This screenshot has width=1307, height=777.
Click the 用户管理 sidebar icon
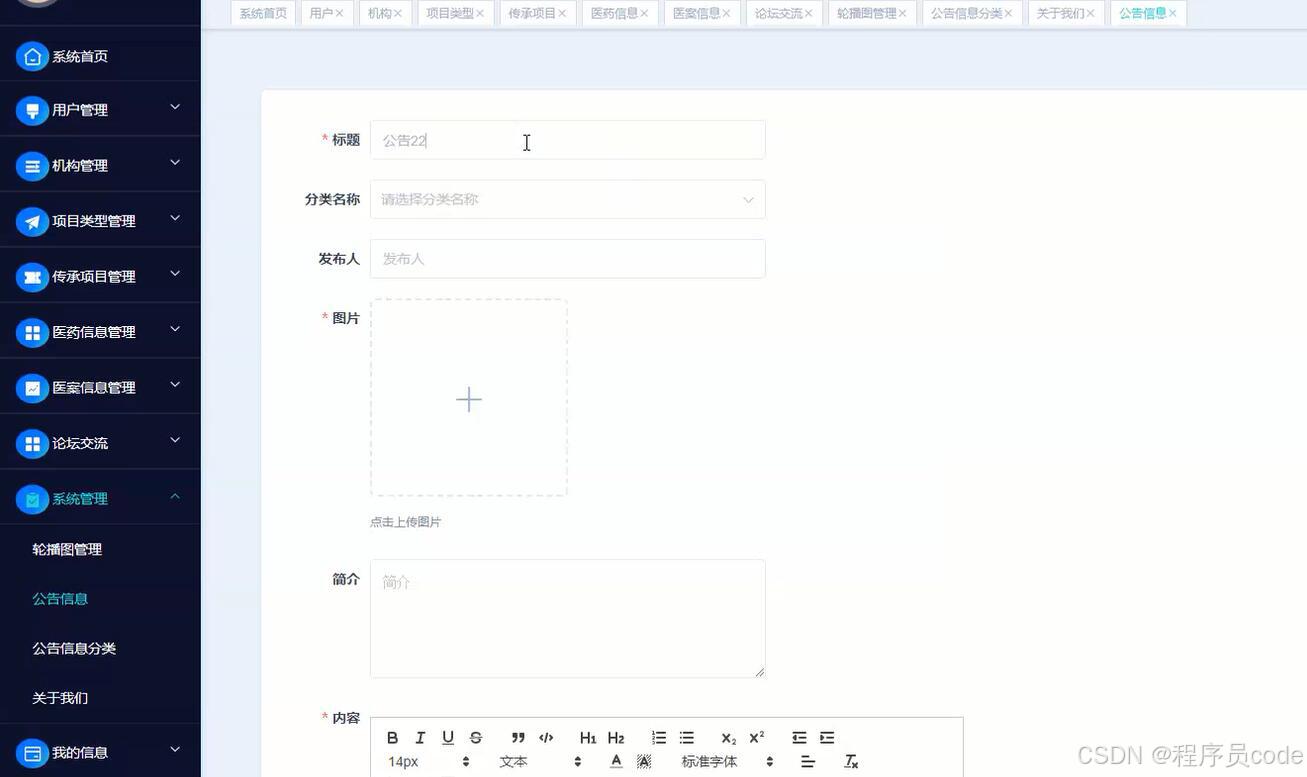pos(33,110)
